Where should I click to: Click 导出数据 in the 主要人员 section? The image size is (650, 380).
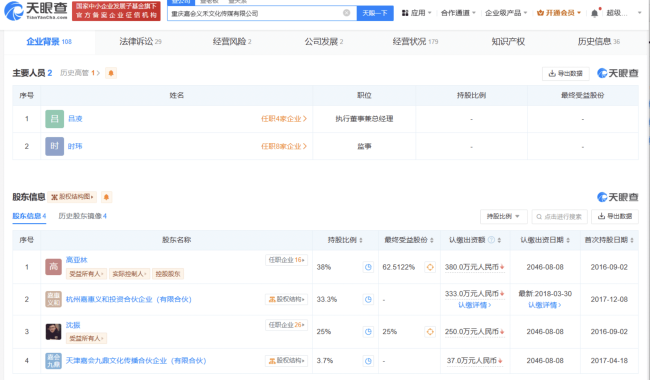click(x=566, y=73)
